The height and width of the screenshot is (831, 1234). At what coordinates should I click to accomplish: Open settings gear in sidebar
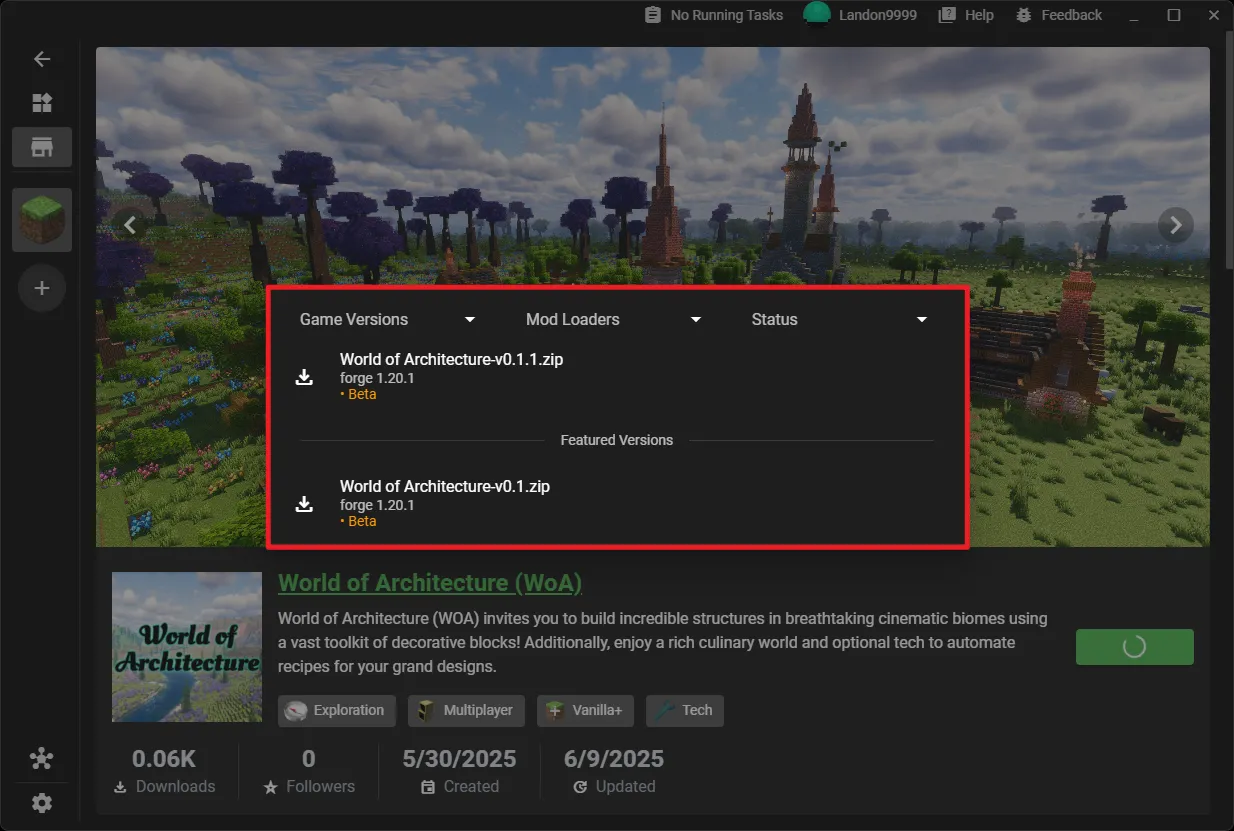(42, 803)
